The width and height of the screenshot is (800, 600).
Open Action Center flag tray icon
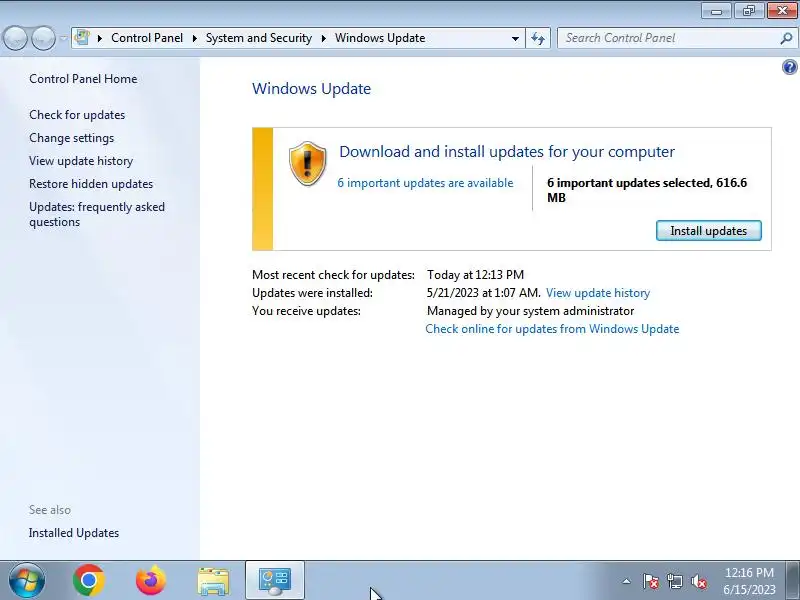coord(651,581)
